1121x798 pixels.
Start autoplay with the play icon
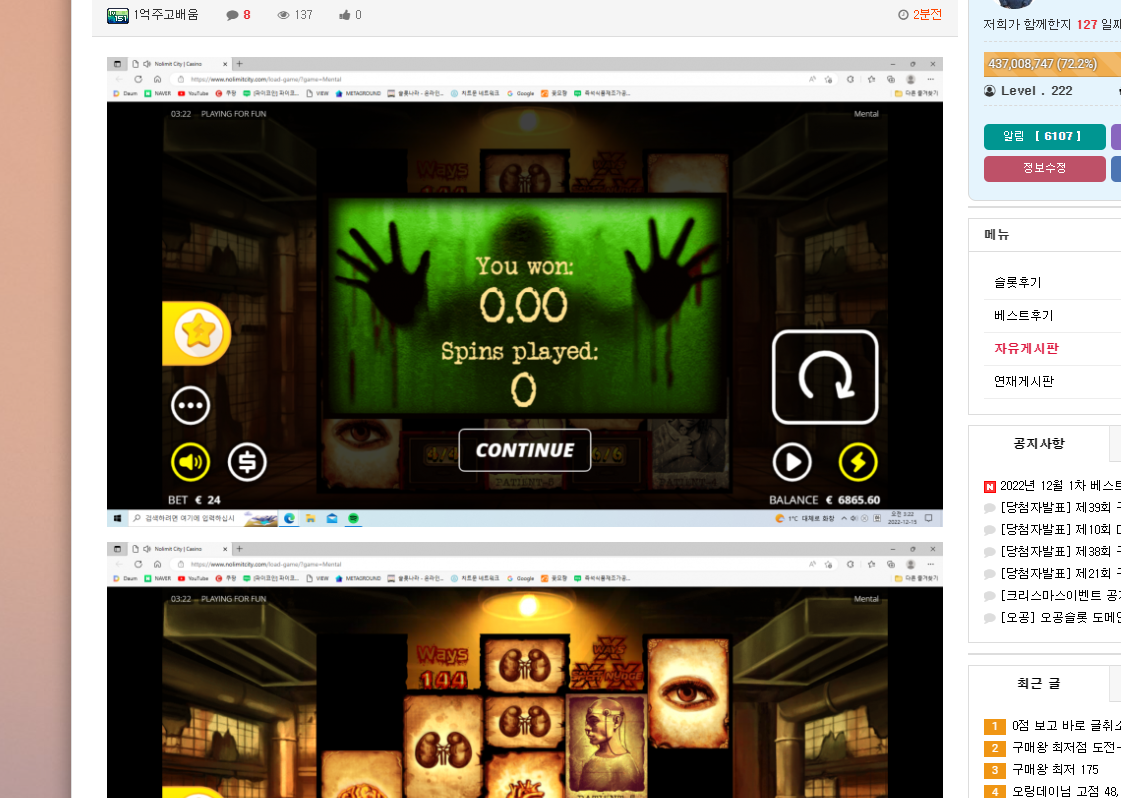792,462
